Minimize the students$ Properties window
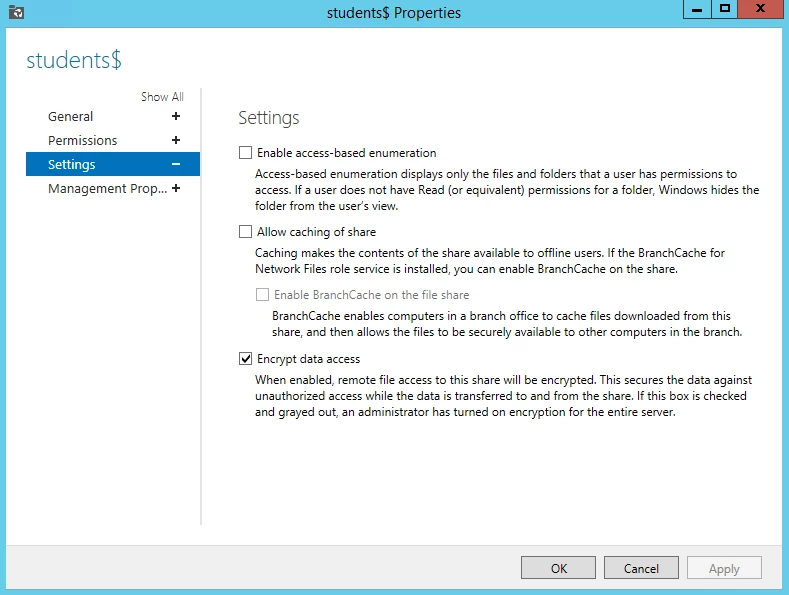Screen dimensions: 789x595 coord(697,9)
